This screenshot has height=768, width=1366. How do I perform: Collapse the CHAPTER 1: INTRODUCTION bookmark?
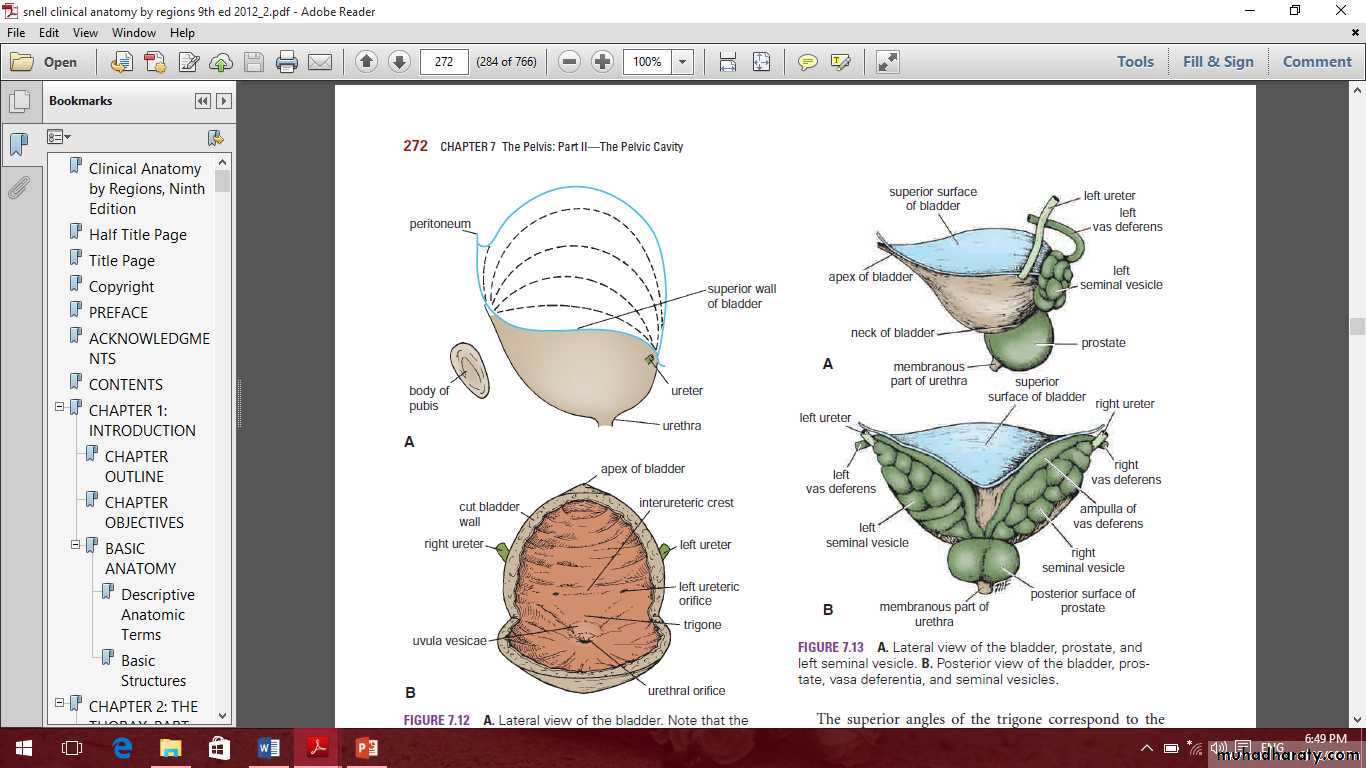[60, 407]
